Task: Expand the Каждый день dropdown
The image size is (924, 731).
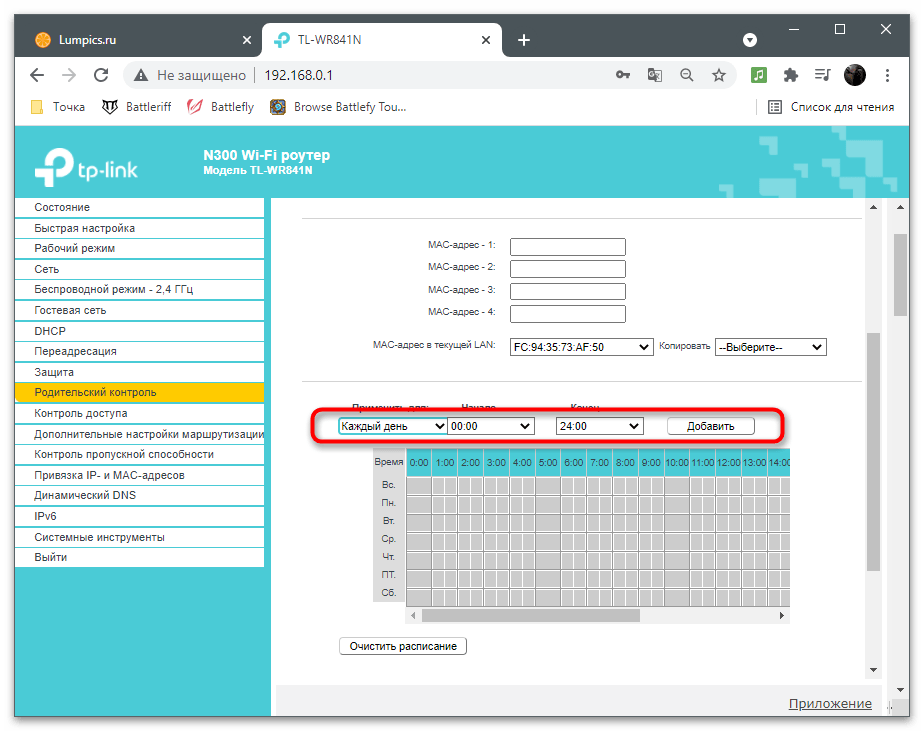Action: pyautogui.click(x=392, y=426)
